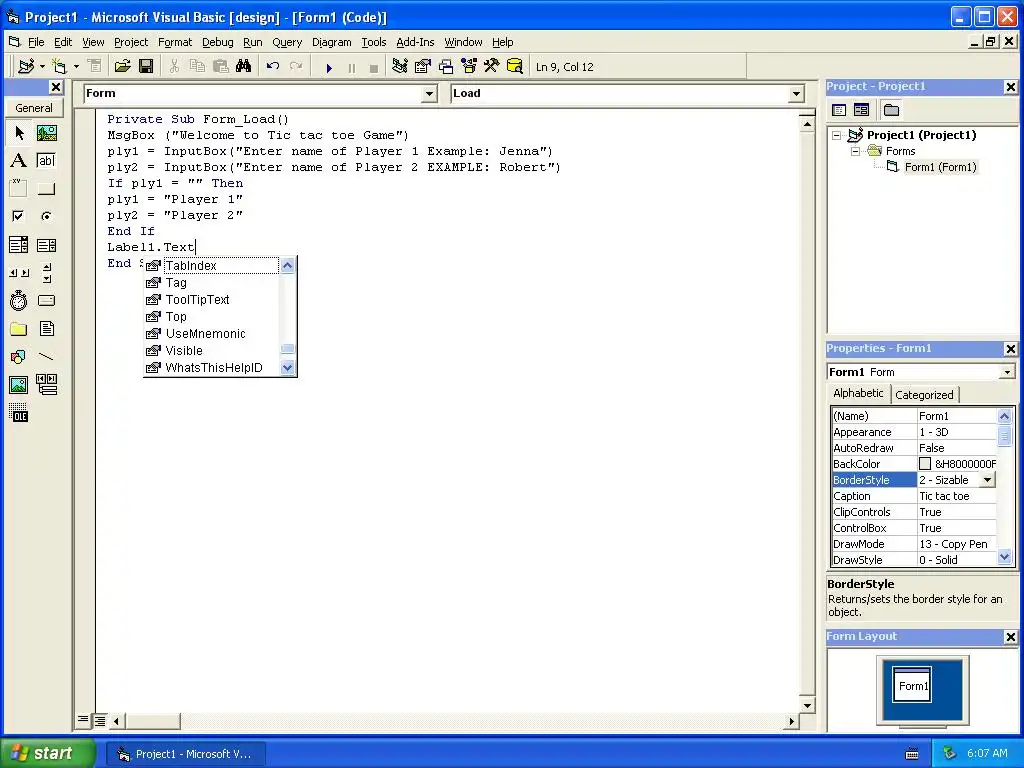Open the Object Browser toolbar icon
This screenshot has height=768, width=1024.
point(469,67)
